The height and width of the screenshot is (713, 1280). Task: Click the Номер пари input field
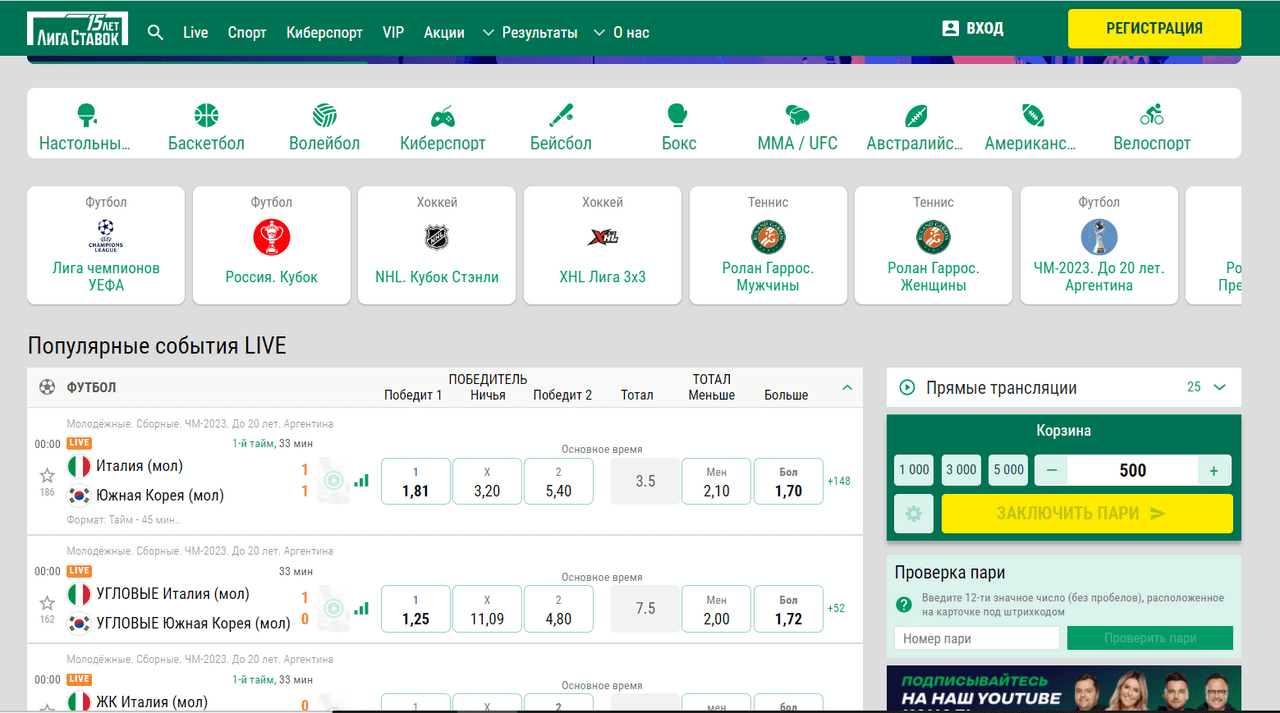(x=976, y=638)
